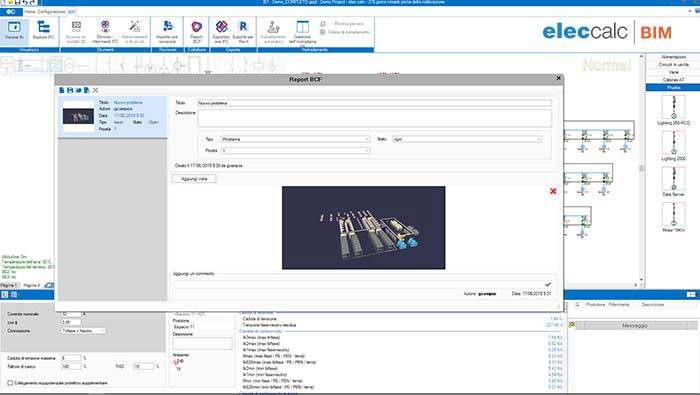The width and height of the screenshot is (700, 395).
Task: Open the Configurazione ribbon tab
Action: [51, 12]
